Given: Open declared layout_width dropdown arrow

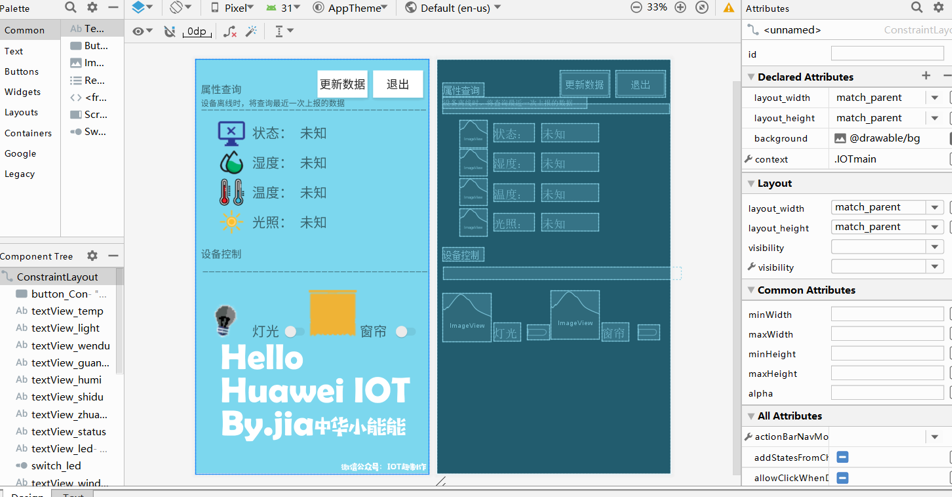Looking at the screenshot, I should pyautogui.click(x=935, y=98).
